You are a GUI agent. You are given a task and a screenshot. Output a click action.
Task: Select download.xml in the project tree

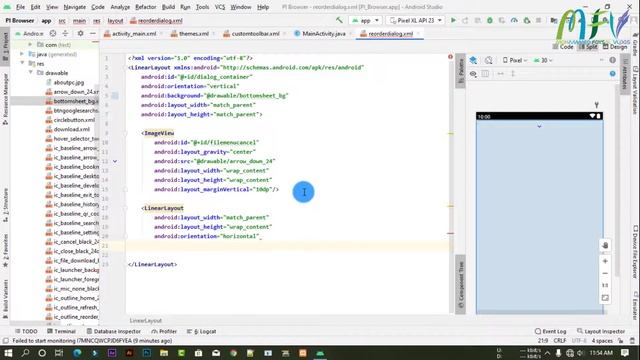(x=71, y=129)
